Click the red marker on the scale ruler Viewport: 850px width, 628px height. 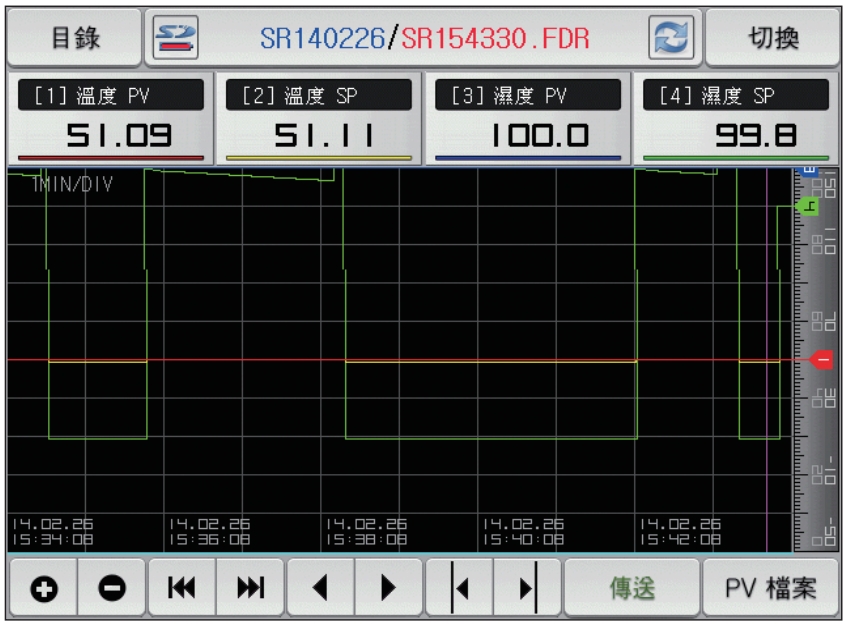coord(822,359)
